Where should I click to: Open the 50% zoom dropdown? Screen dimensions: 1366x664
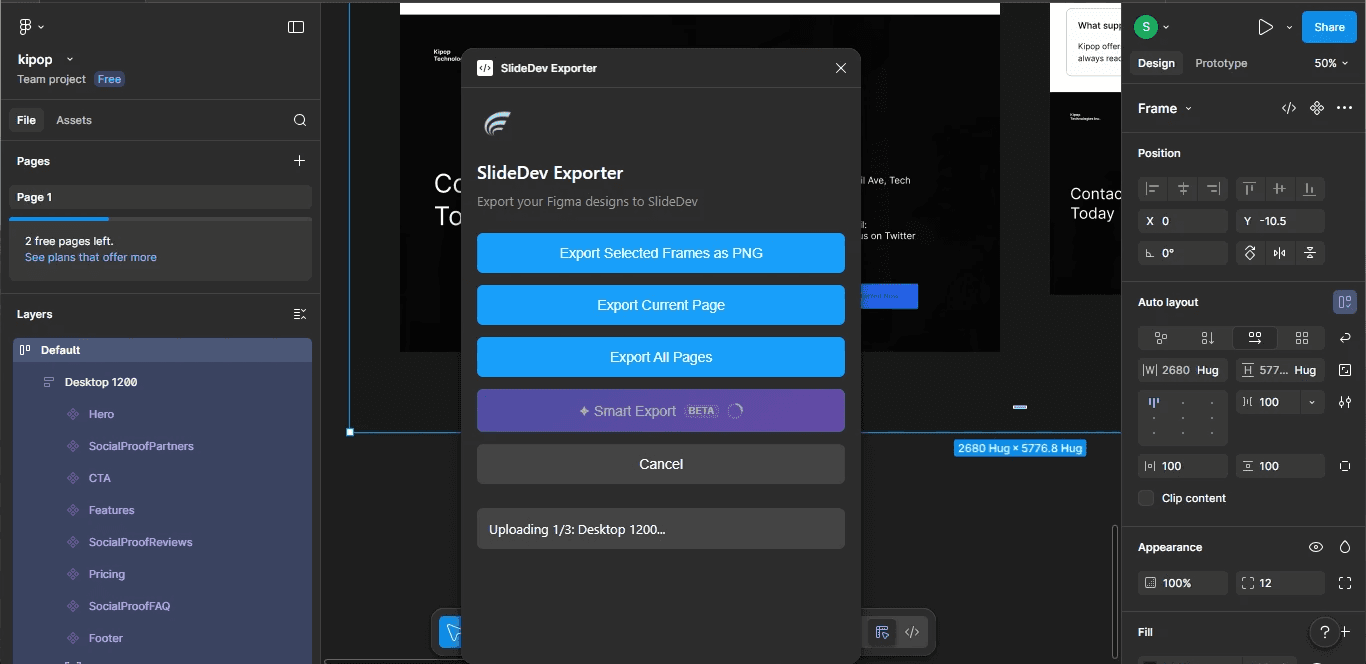click(x=1330, y=63)
